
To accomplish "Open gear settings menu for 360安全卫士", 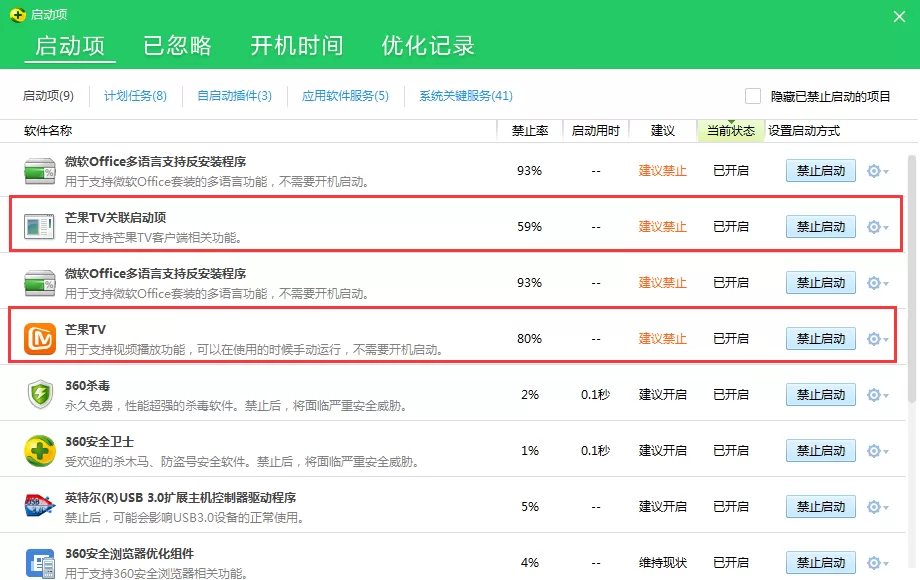I will click(x=877, y=451).
